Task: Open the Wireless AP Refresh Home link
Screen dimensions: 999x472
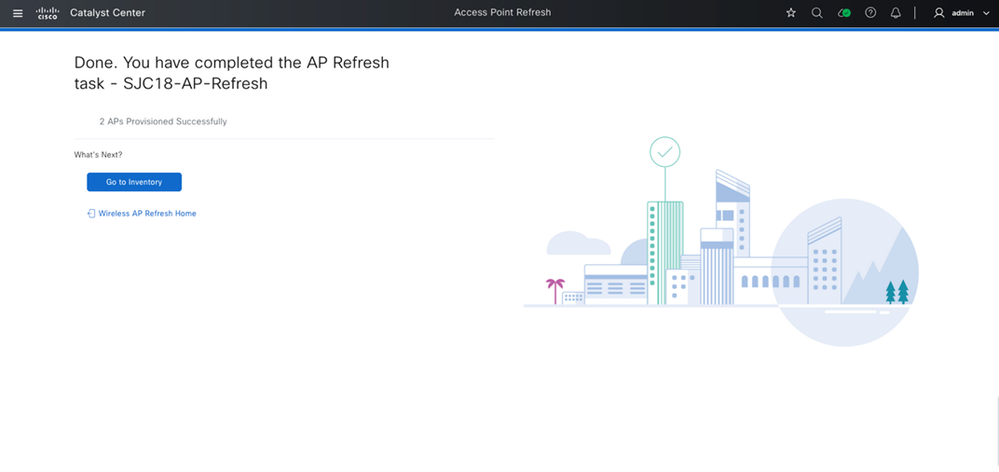Action: 147,213
